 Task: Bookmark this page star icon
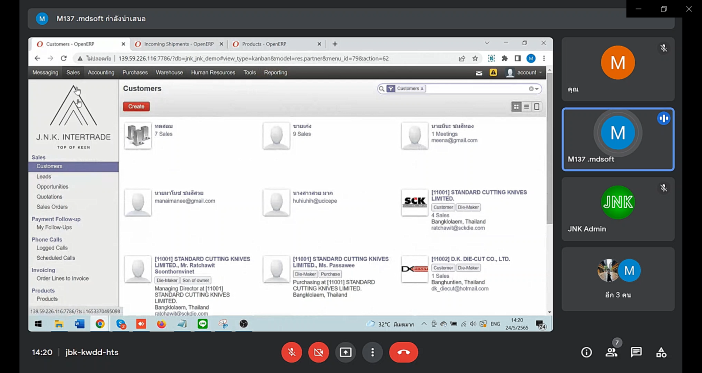[475, 58]
